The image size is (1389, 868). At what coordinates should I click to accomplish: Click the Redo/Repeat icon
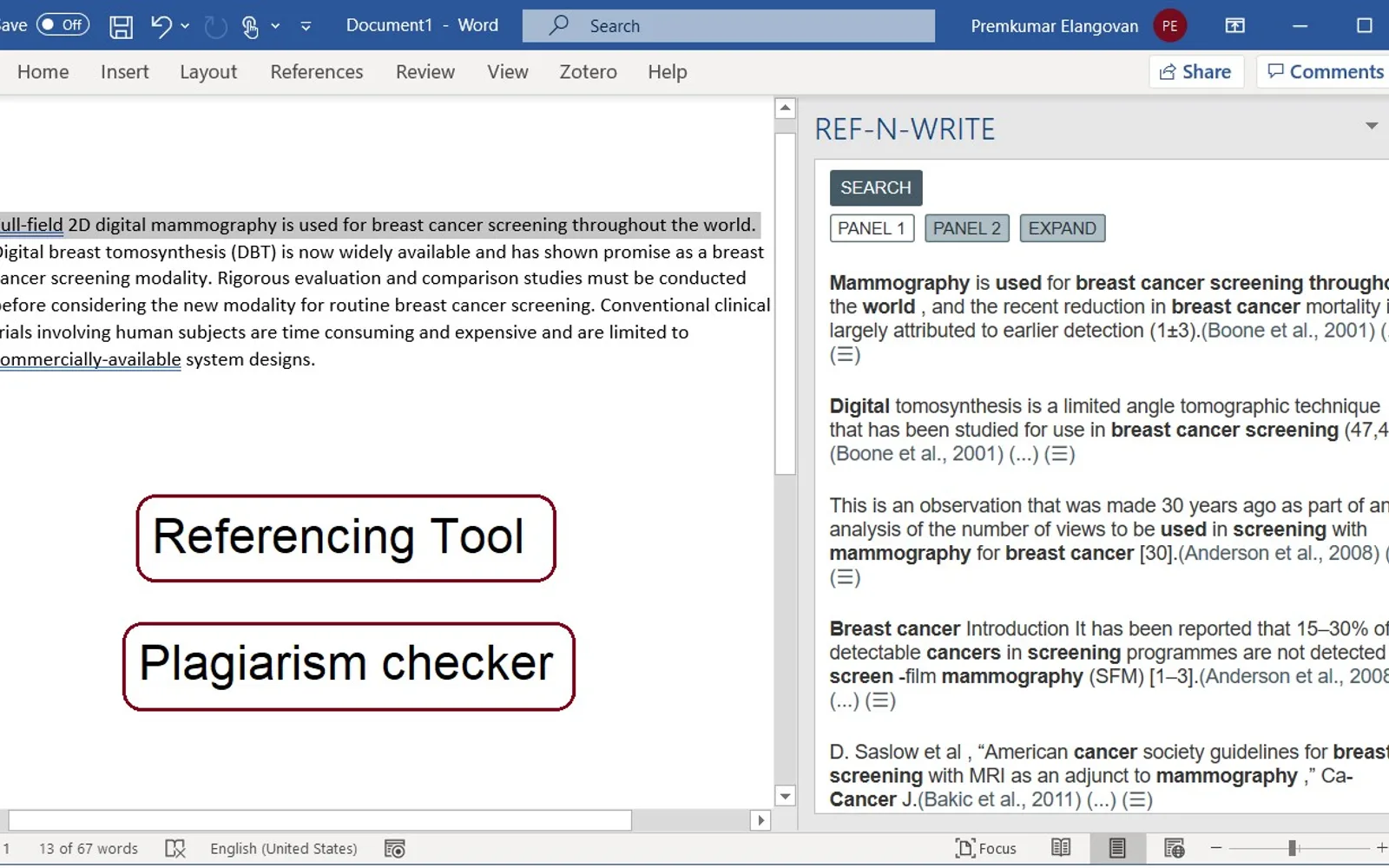[215, 27]
